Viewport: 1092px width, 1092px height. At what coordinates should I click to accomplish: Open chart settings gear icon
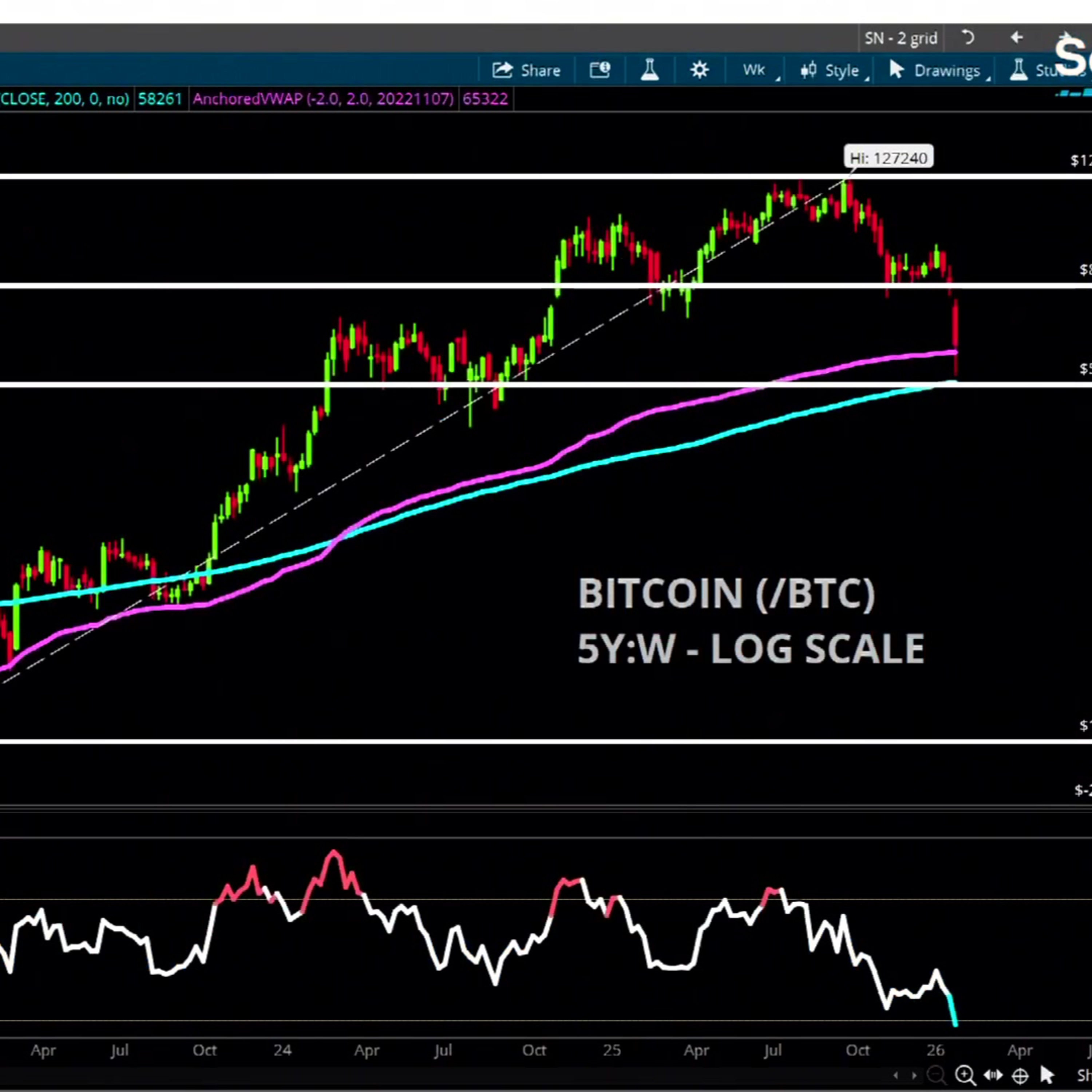pyautogui.click(x=699, y=71)
